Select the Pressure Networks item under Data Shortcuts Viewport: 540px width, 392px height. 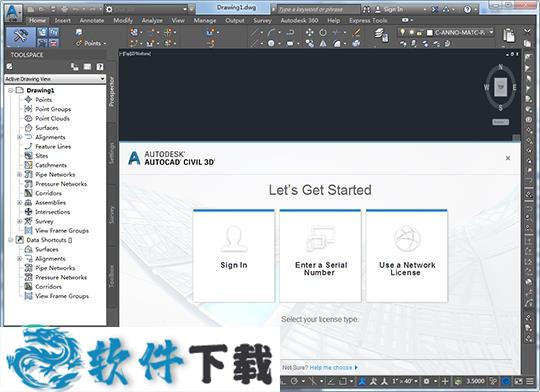tap(61, 277)
